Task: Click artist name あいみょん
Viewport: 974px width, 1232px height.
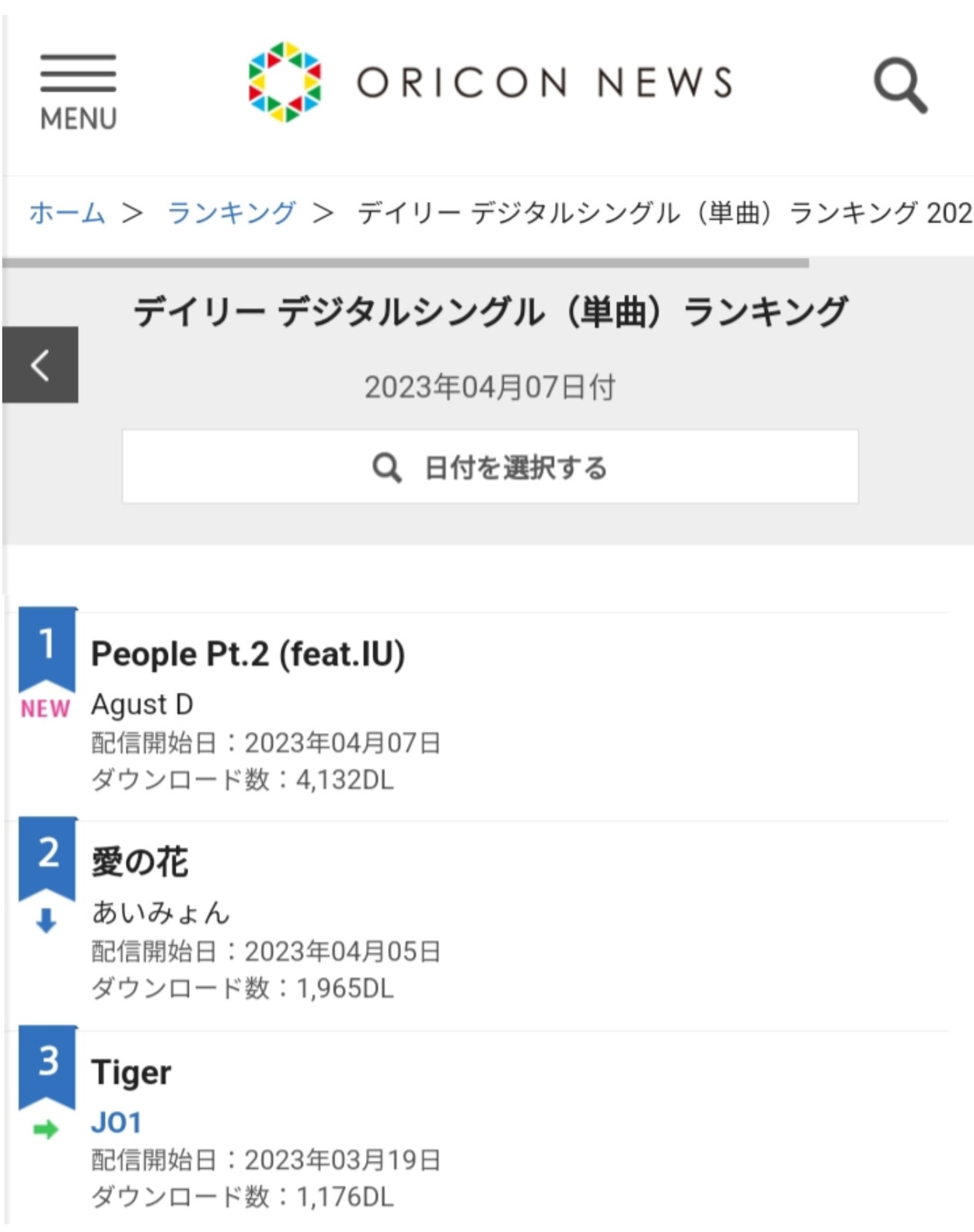Action: (160, 913)
